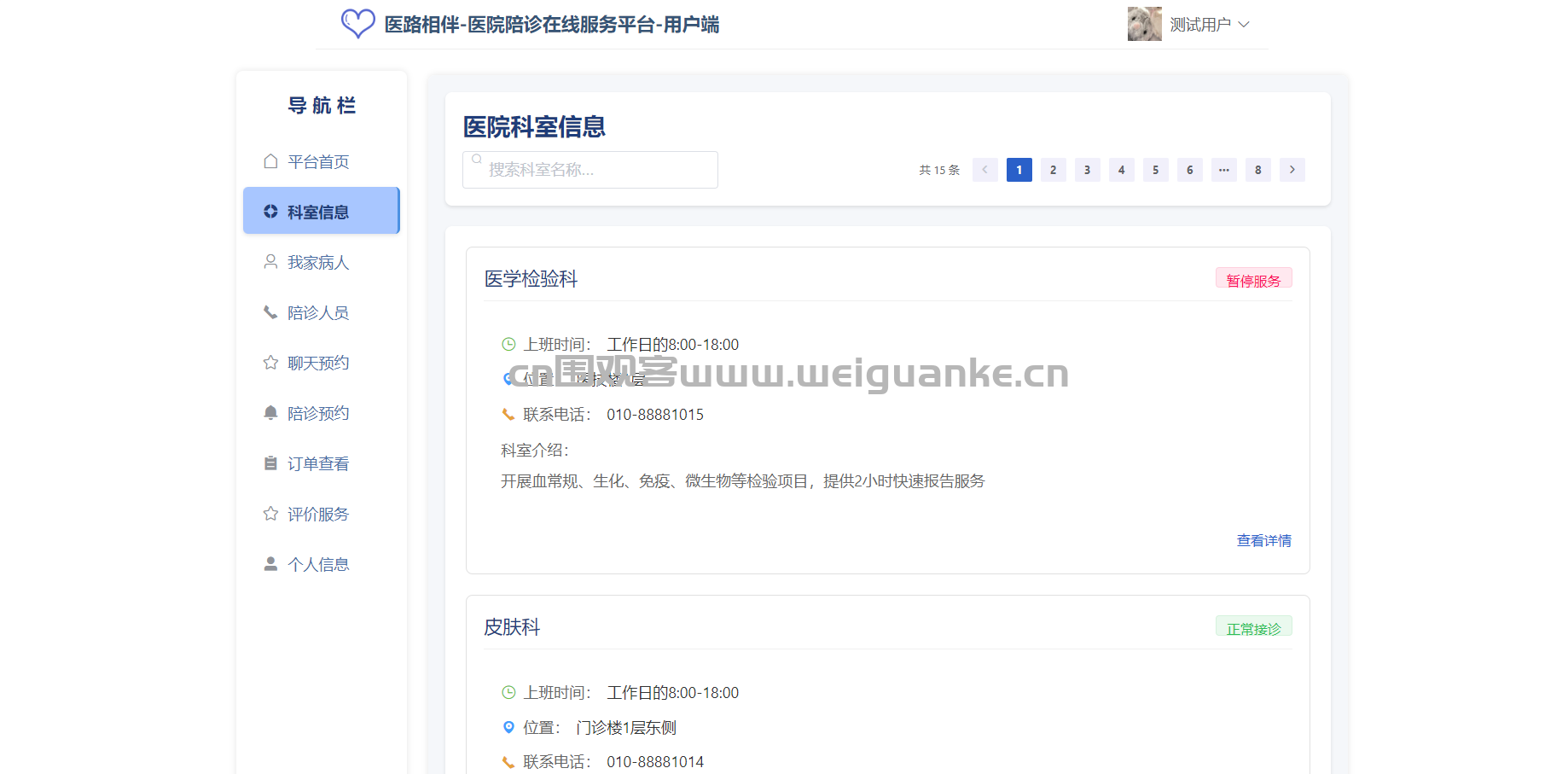The image size is (1568, 774).
Task: Jump to page 3 of results
Action: [x=1087, y=170]
